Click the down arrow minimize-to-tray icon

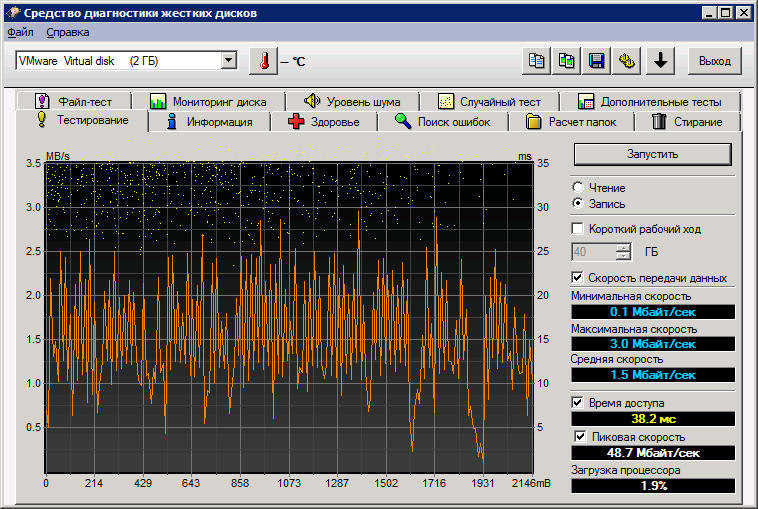click(x=659, y=61)
